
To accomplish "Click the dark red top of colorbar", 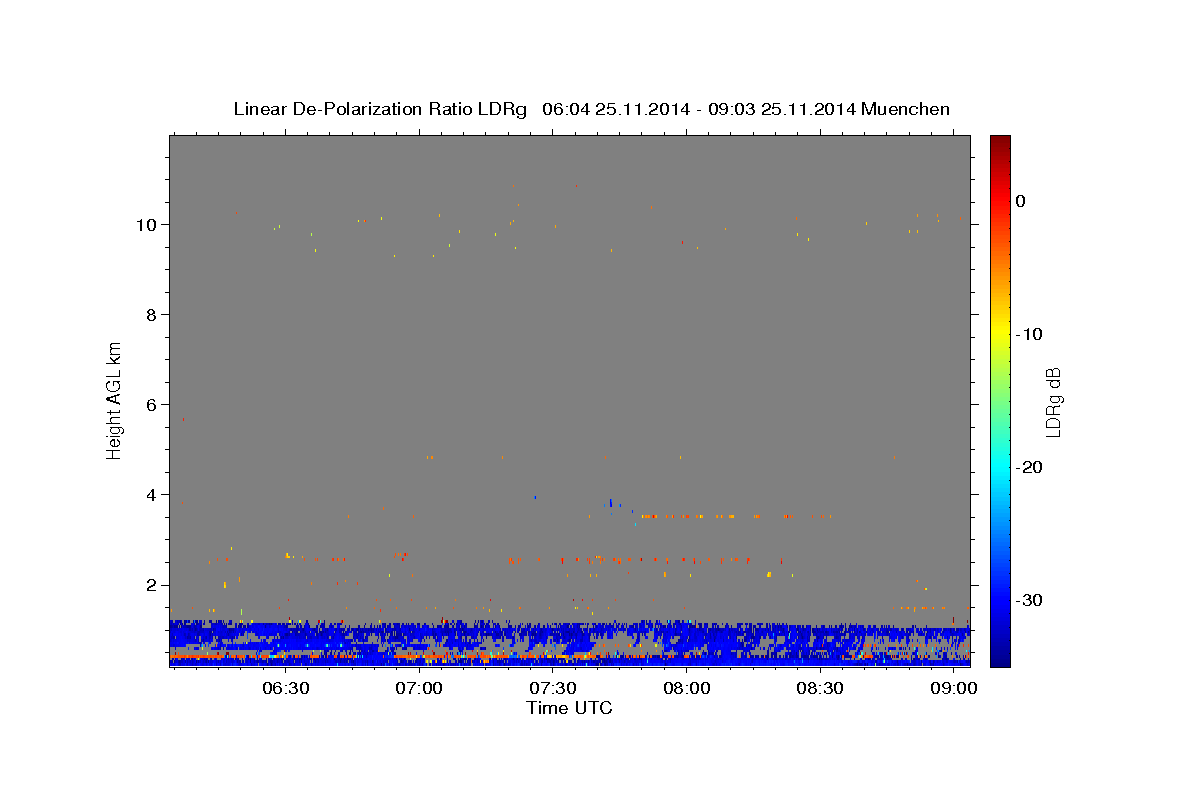I will 1000,144.
